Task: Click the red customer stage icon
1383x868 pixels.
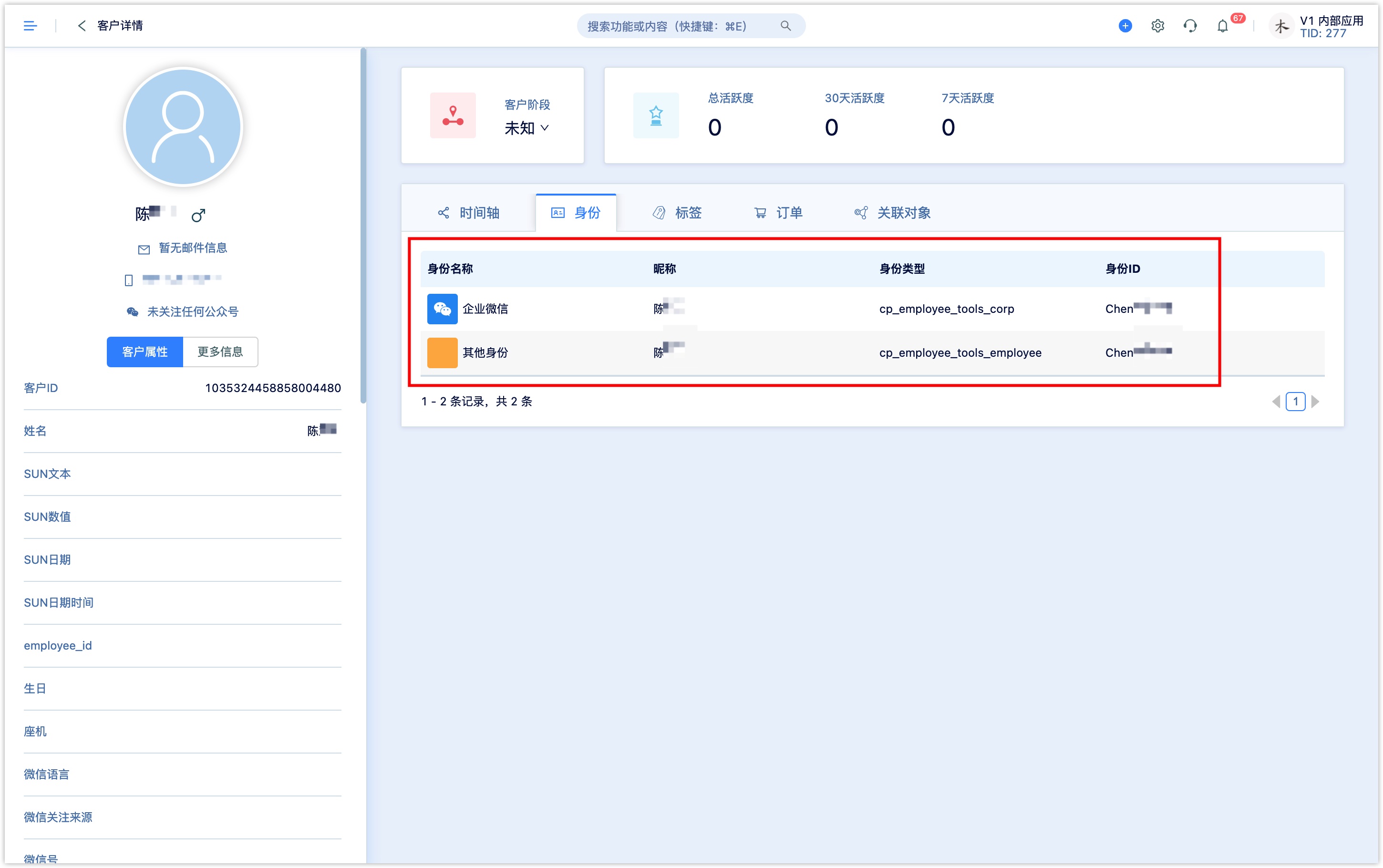Action: (453, 115)
